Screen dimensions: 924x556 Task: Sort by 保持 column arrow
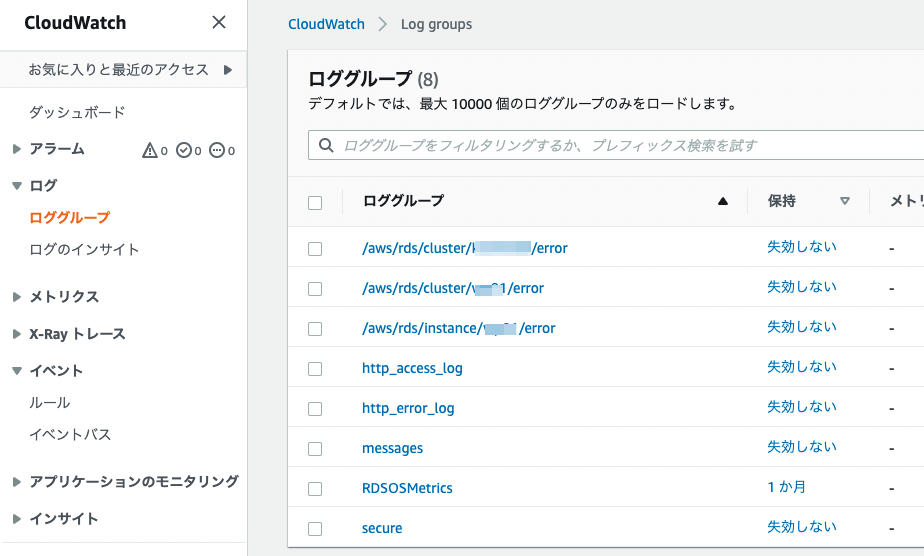[845, 201]
